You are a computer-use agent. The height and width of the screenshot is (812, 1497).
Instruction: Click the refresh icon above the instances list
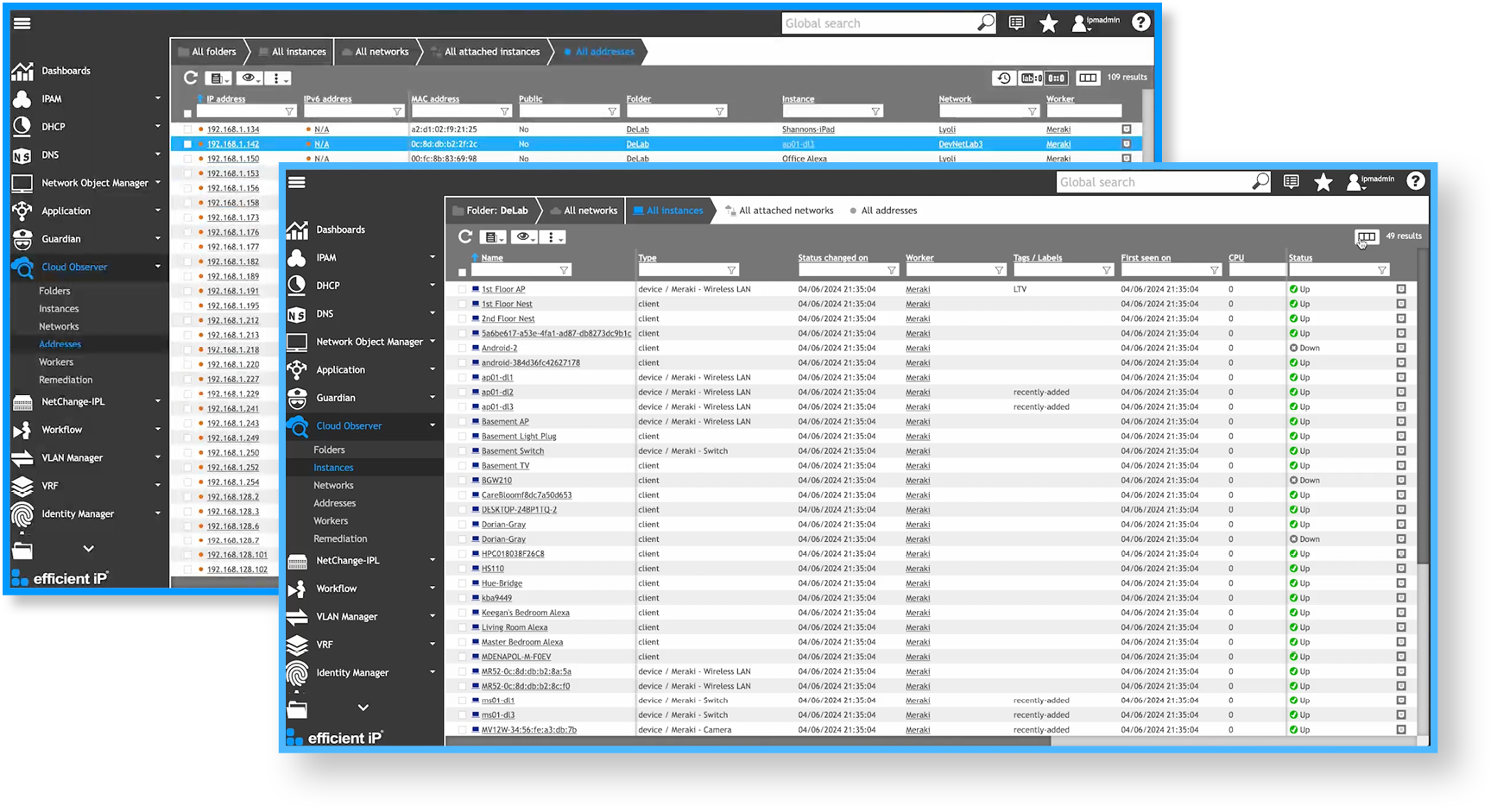coord(464,236)
